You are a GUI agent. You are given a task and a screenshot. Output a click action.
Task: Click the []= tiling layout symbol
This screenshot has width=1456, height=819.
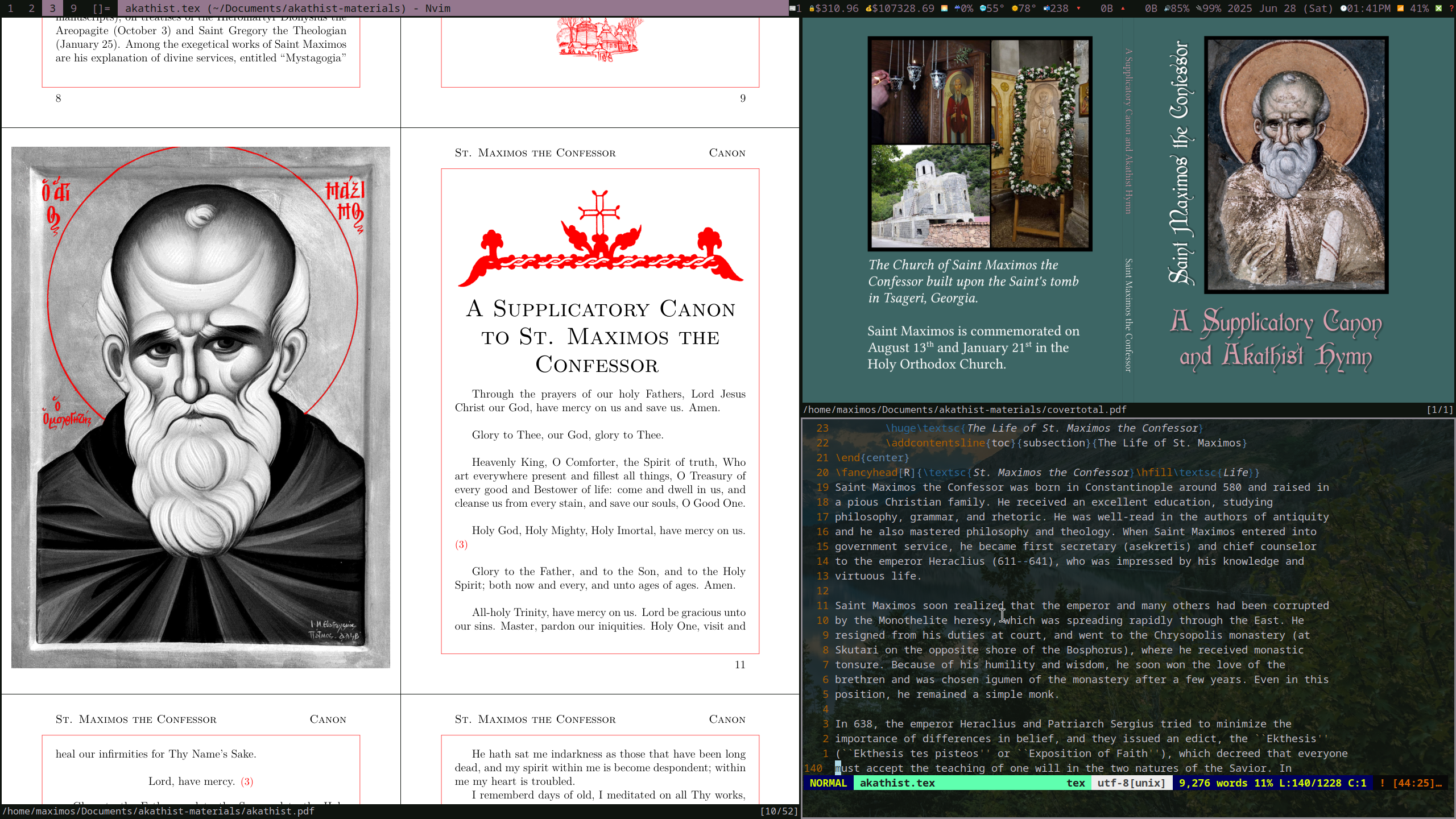[x=101, y=8]
